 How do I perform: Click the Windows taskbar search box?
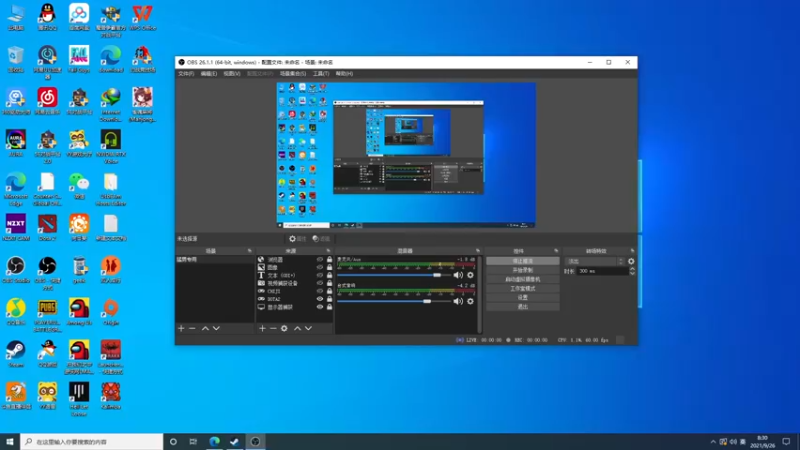click(92, 442)
